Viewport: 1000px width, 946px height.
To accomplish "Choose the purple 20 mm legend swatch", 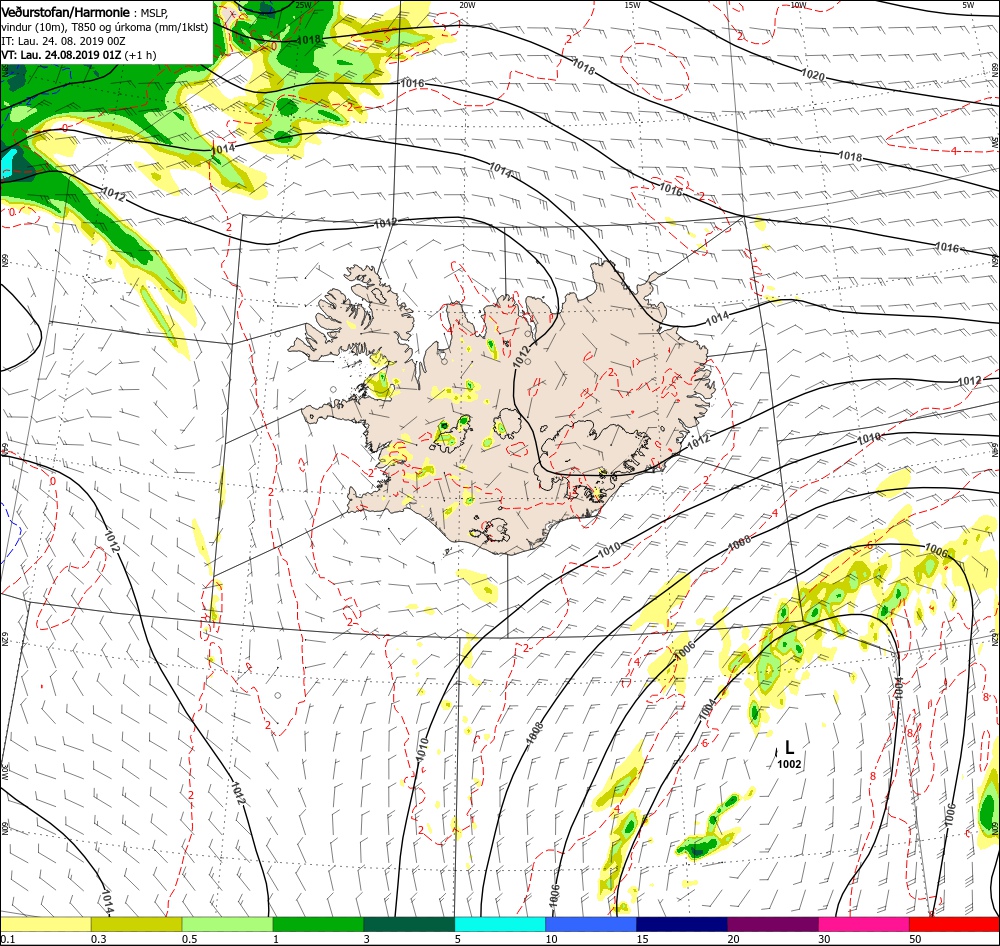I will tap(773, 924).
